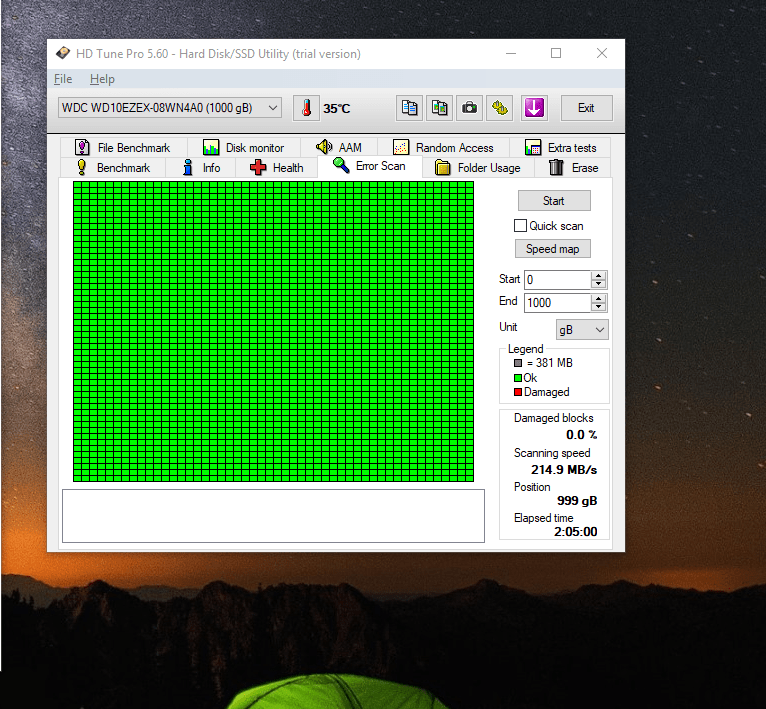Decrease the End value with down arrow
The image size is (766, 709).
click(598, 307)
